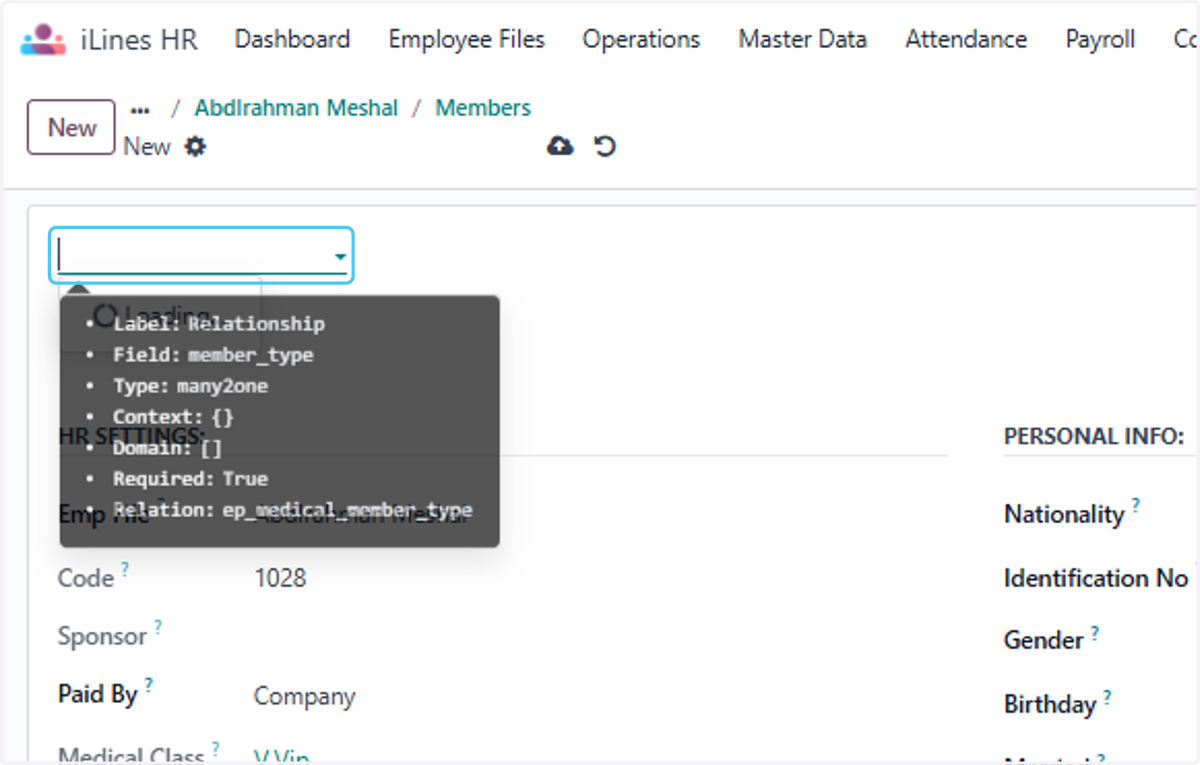Click the iLines HR logo icon
This screenshot has width=1200, height=765.
(43, 39)
